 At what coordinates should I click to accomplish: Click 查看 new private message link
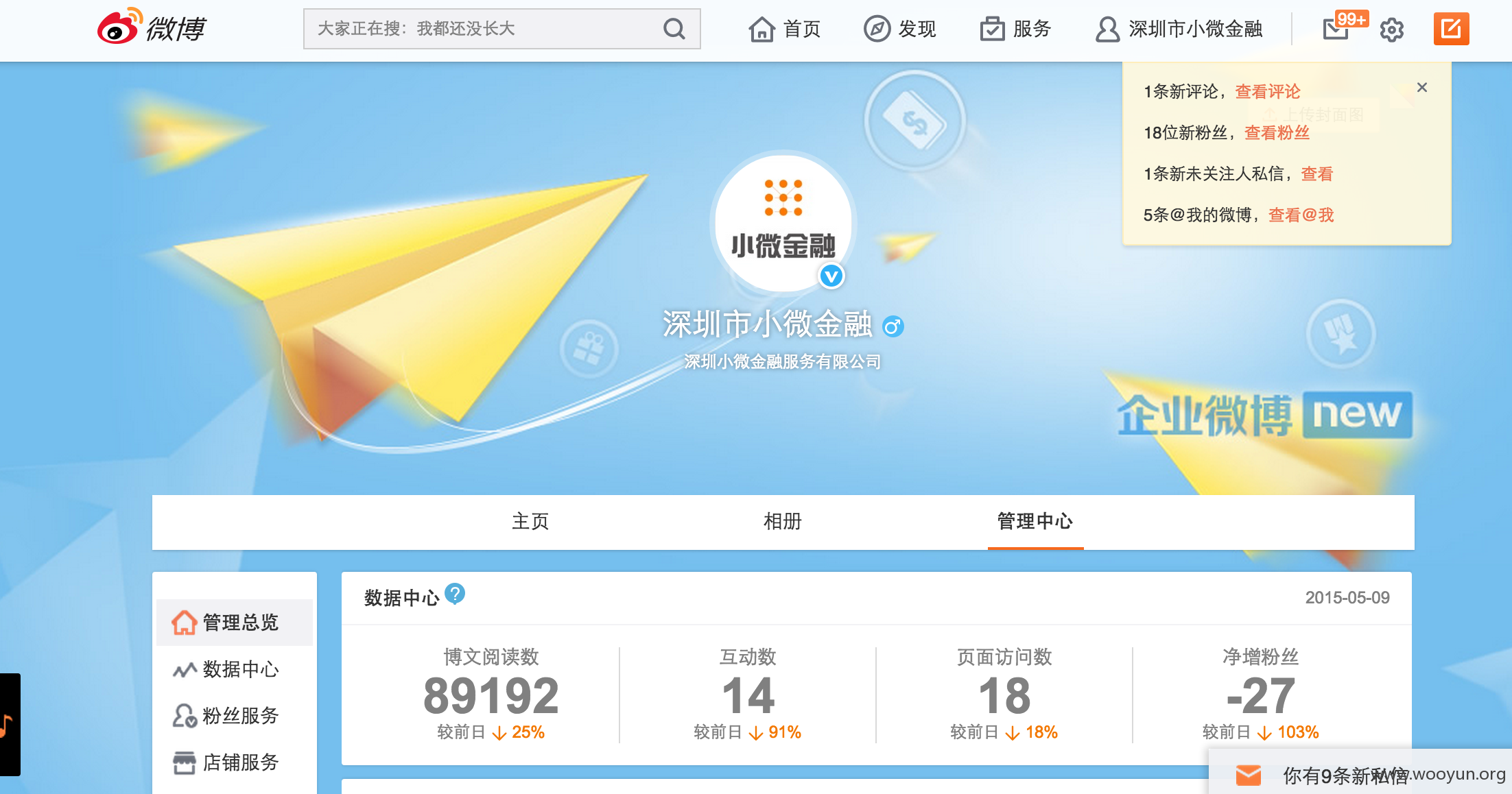click(1317, 174)
